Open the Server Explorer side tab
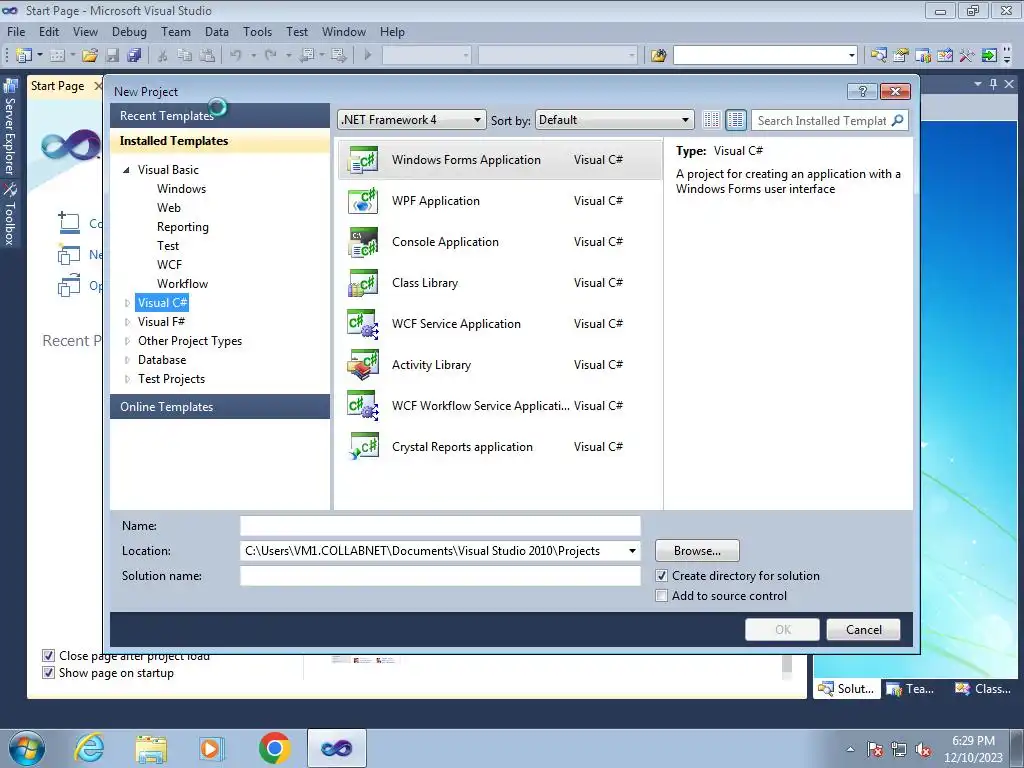Screen dimensions: 1024x768 [x=10, y=128]
